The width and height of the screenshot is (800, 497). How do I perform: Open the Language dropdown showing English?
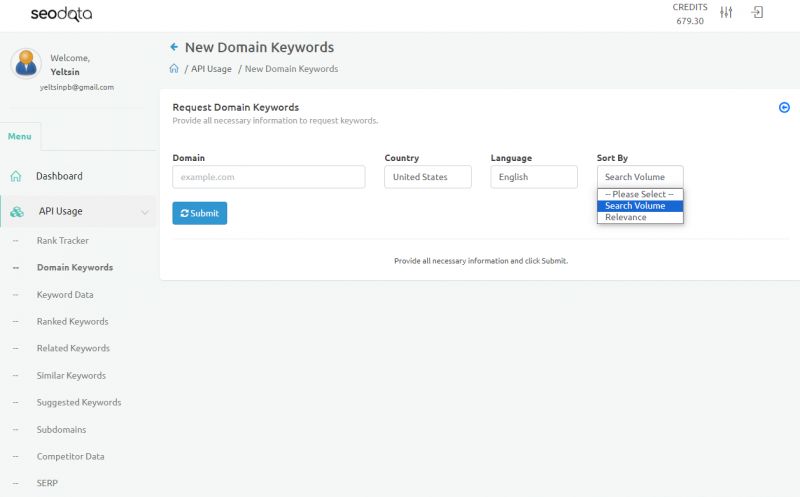pyautogui.click(x=533, y=177)
